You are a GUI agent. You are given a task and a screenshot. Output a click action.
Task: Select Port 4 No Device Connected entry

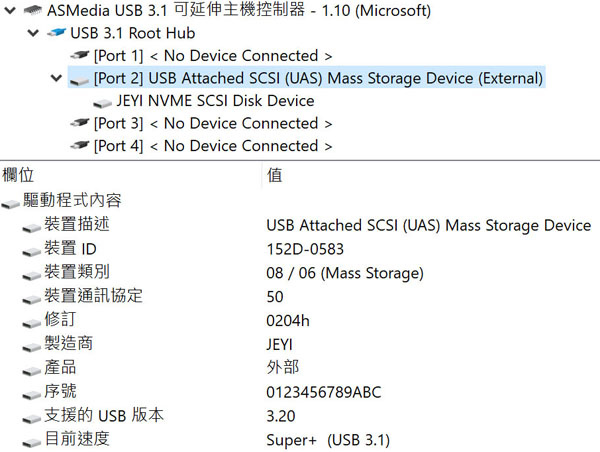pos(213,146)
